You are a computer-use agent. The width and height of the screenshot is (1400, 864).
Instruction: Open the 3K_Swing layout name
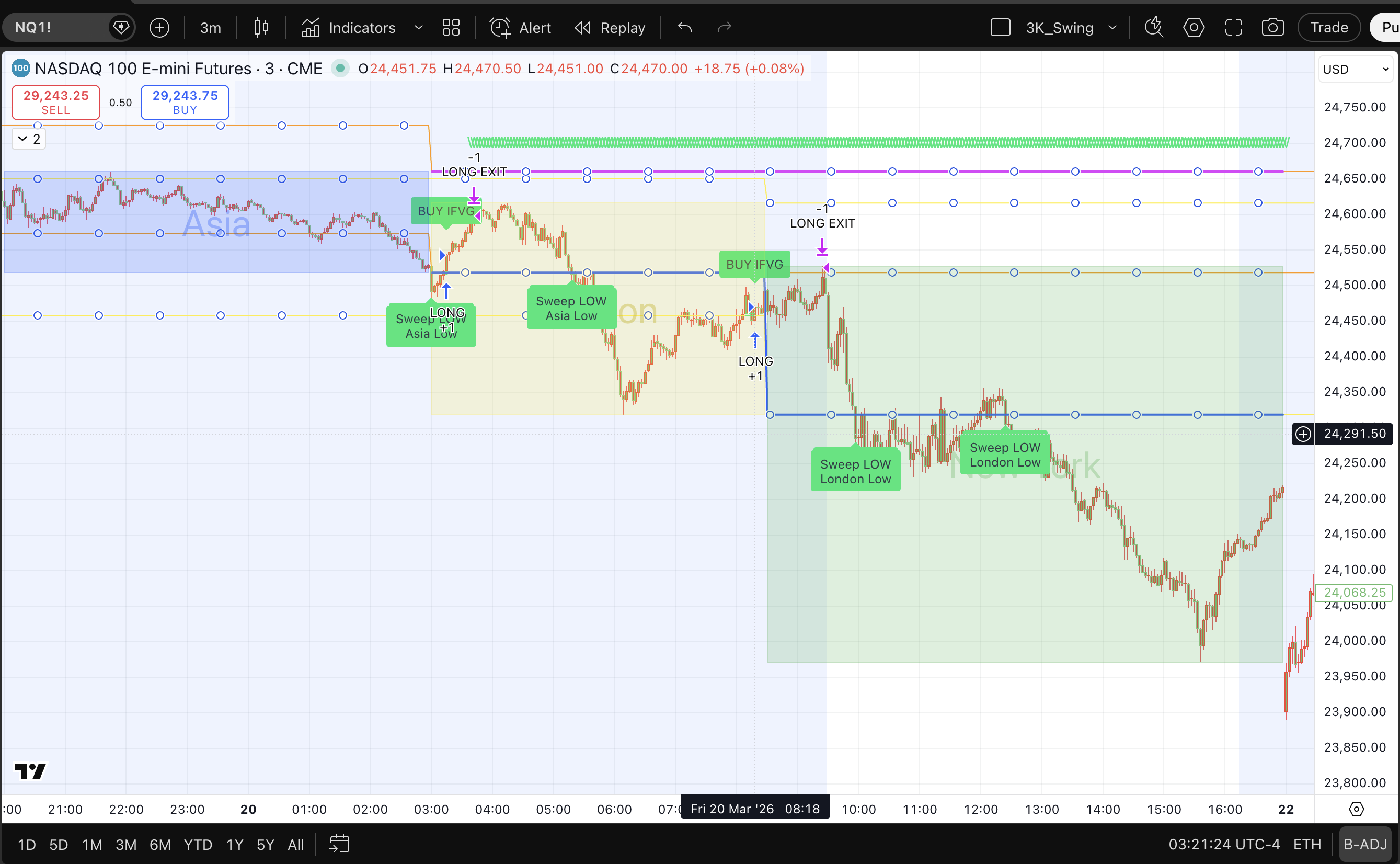[x=1060, y=27]
